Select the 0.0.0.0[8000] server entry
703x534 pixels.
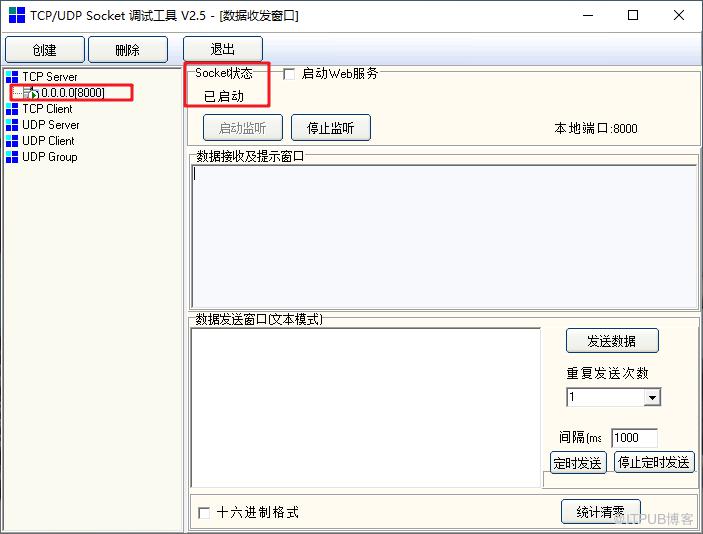(x=73, y=93)
